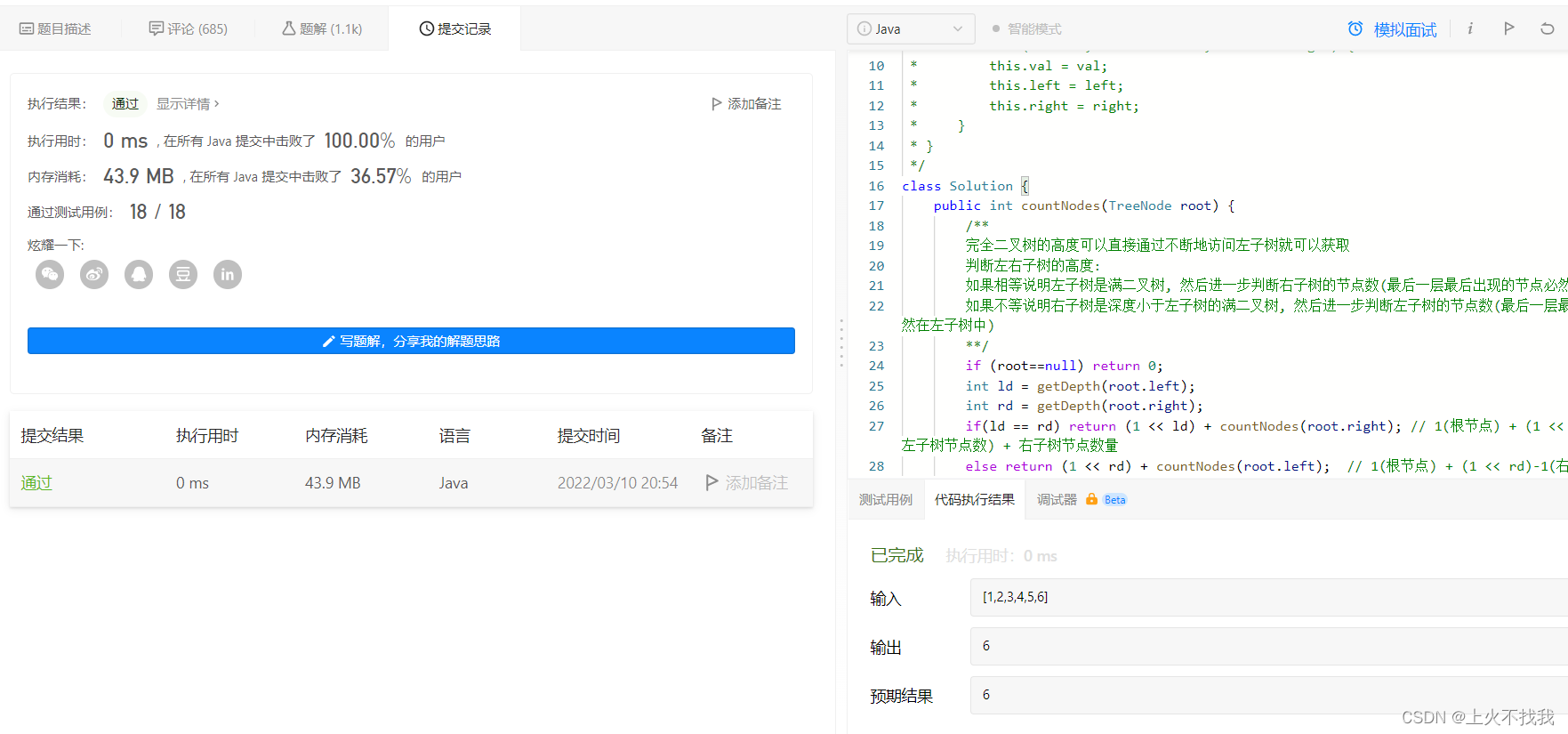Click the 已完成 status text
The height and width of the screenshot is (734, 1568).
(x=897, y=555)
